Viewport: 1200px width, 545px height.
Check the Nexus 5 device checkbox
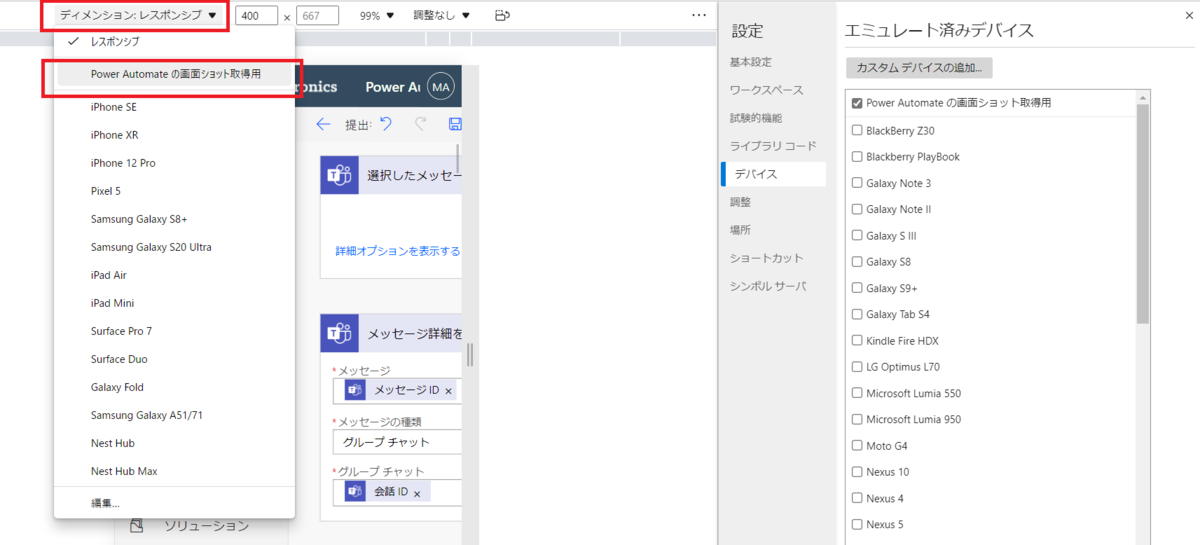pyautogui.click(x=857, y=524)
